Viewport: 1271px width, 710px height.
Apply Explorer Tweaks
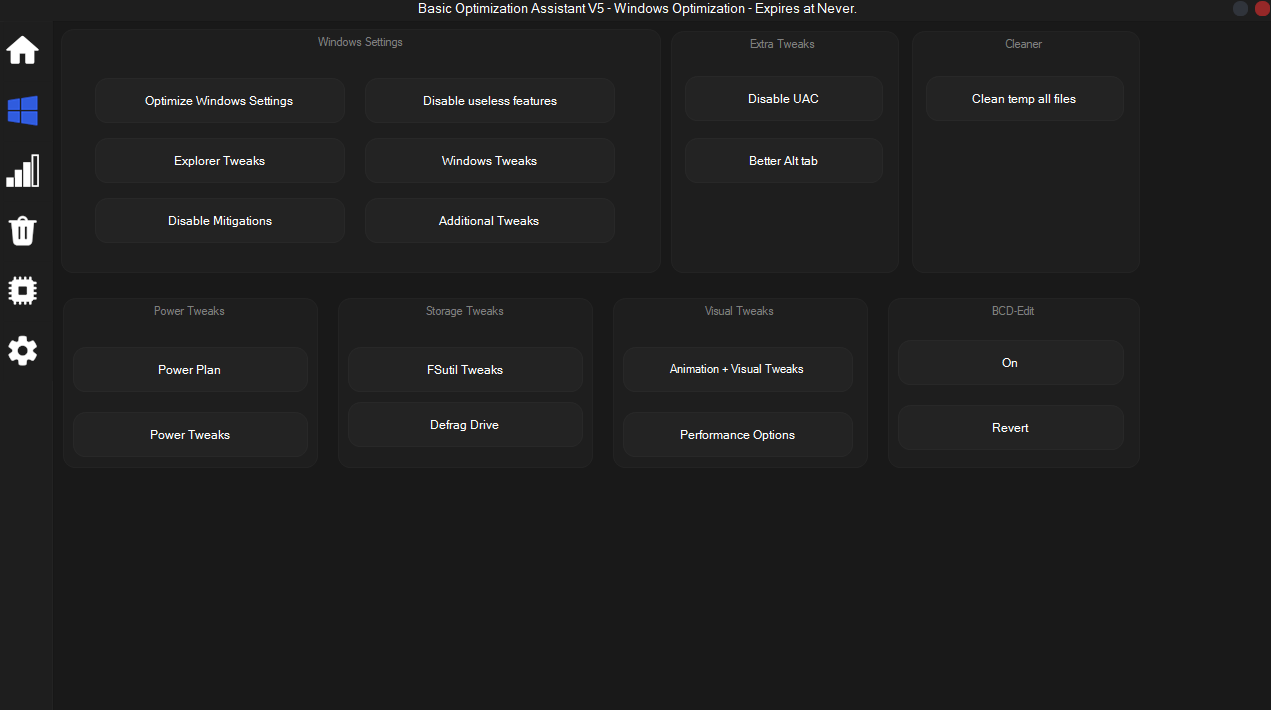[x=219, y=161]
